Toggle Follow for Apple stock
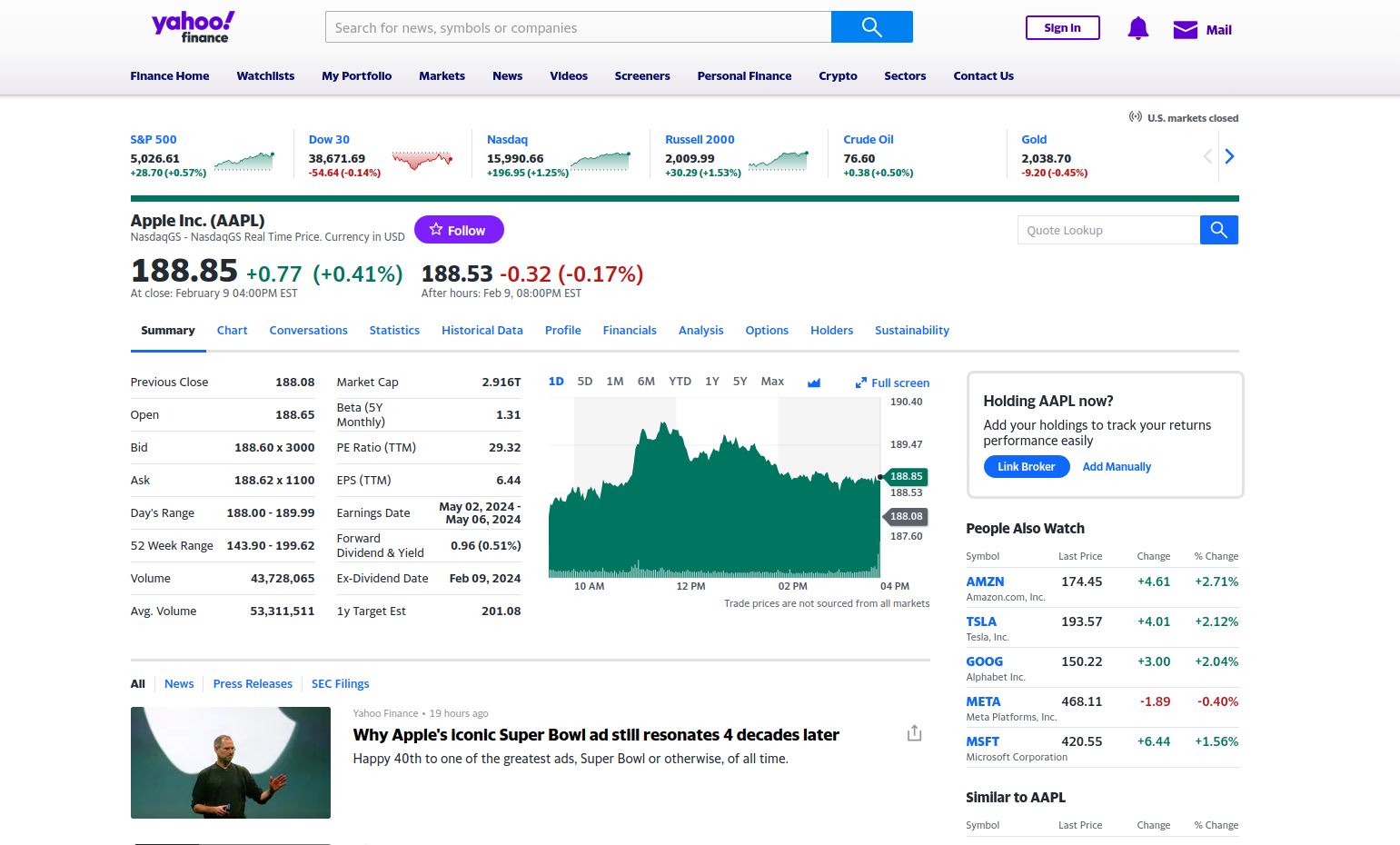Viewport: 1400px width, 845px height. tap(459, 230)
